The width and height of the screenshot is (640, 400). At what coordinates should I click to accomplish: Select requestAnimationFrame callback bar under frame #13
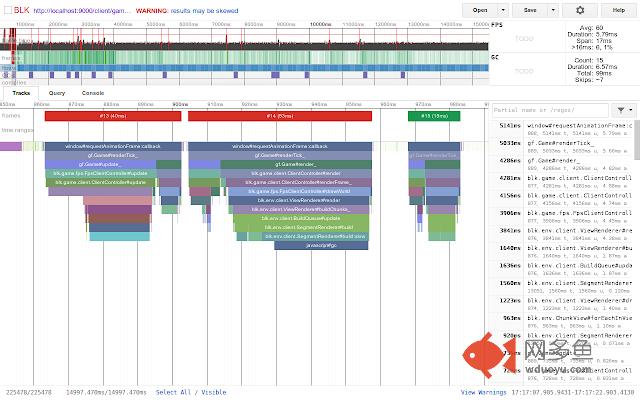click(x=113, y=147)
